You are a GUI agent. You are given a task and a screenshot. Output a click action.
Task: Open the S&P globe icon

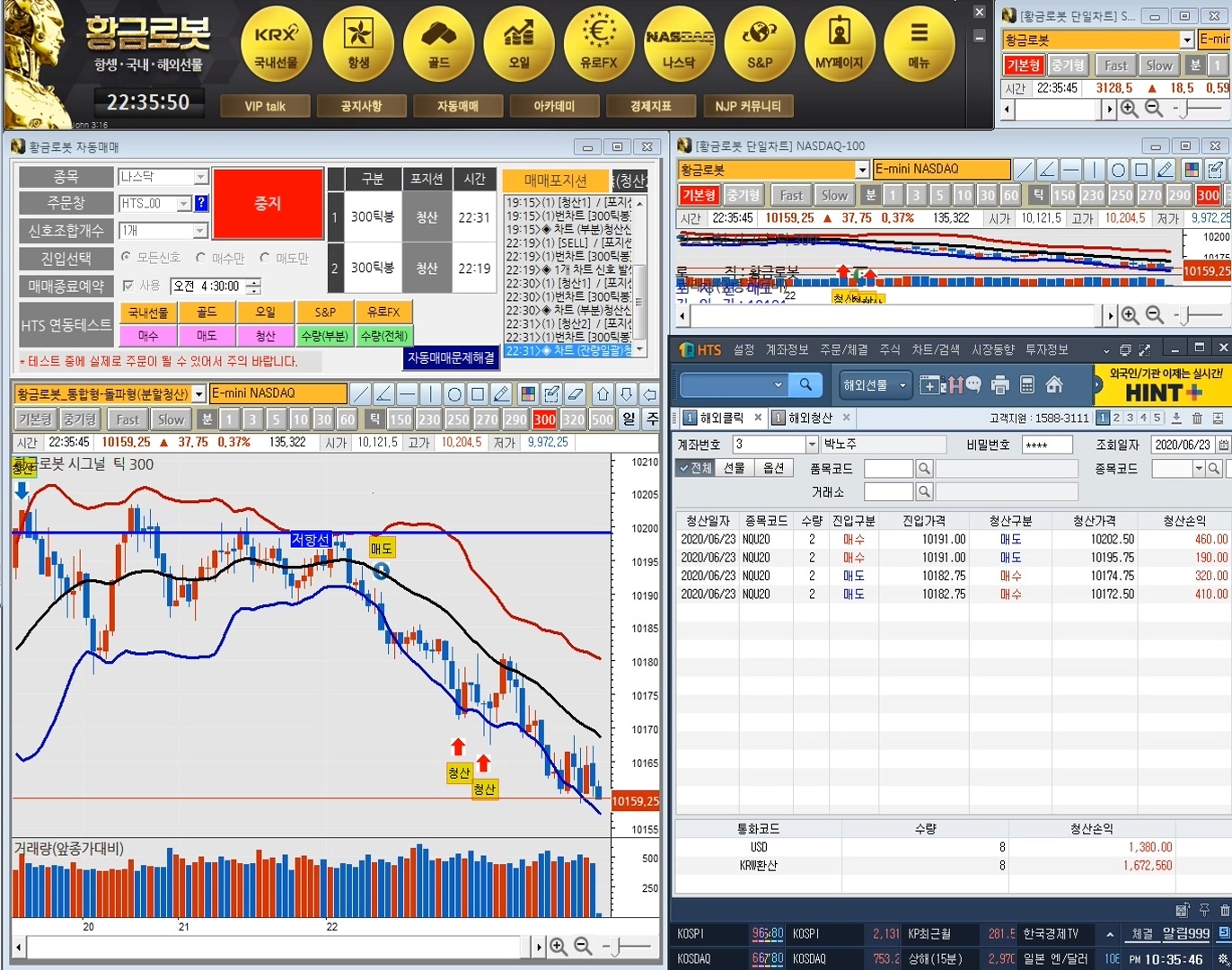click(760, 45)
